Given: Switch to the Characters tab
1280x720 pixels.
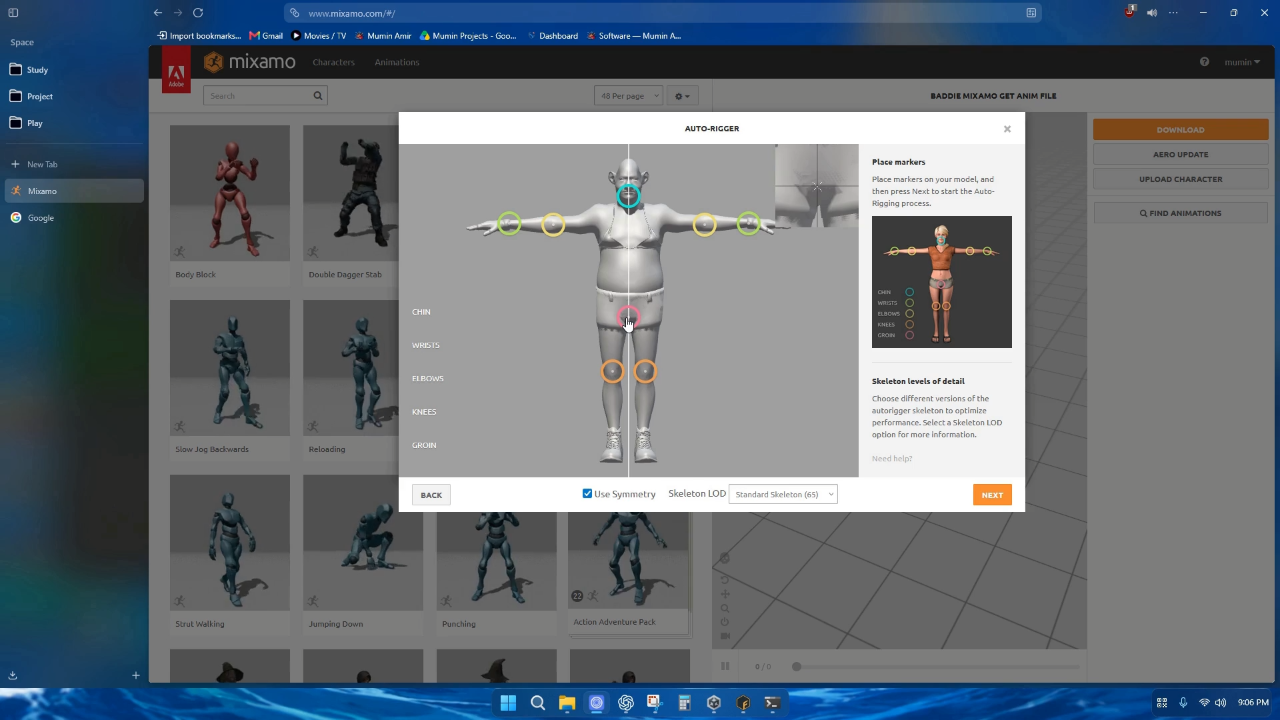Looking at the screenshot, I should pos(333,62).
